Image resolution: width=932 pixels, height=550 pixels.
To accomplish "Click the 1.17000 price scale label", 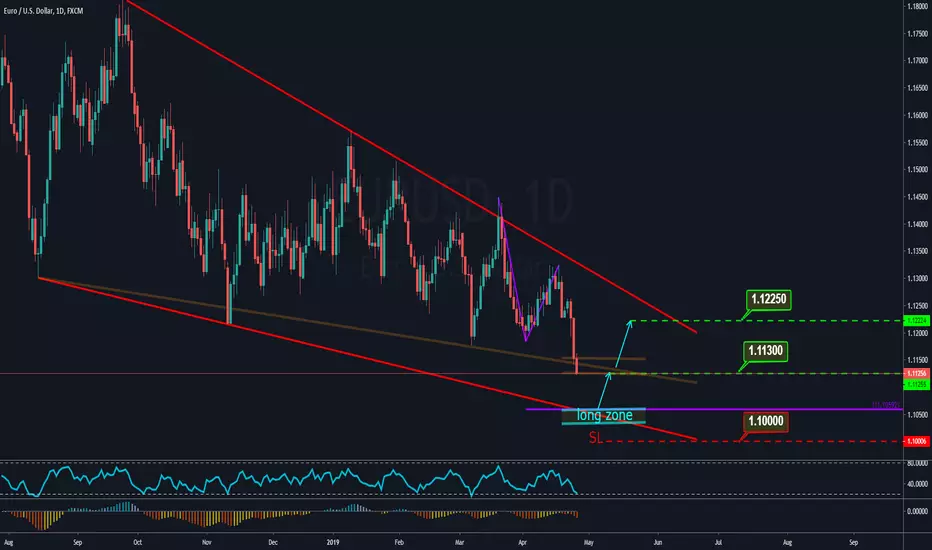I will pos(917,61).
